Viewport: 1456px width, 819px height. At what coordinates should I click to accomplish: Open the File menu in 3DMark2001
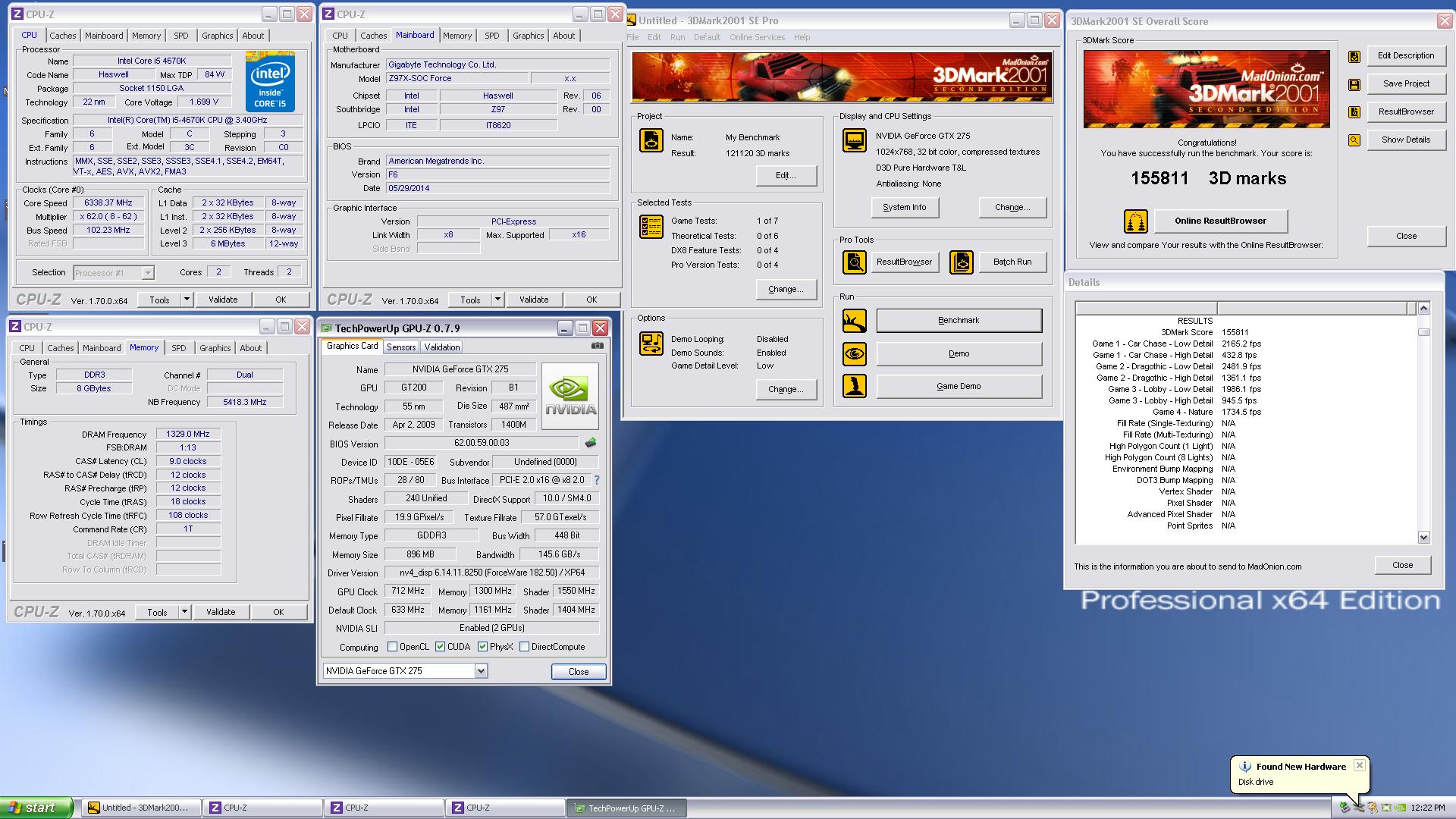click(x=632, y=37)
